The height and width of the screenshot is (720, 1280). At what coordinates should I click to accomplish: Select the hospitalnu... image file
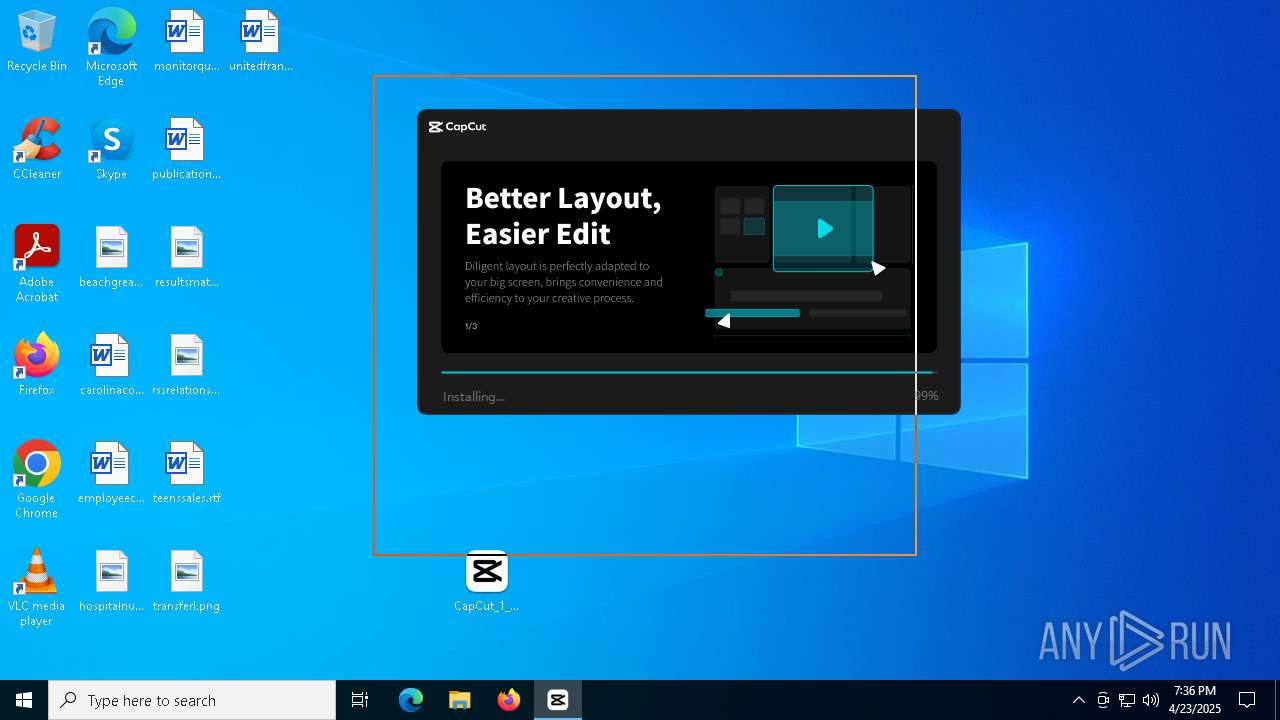(111, 582)
